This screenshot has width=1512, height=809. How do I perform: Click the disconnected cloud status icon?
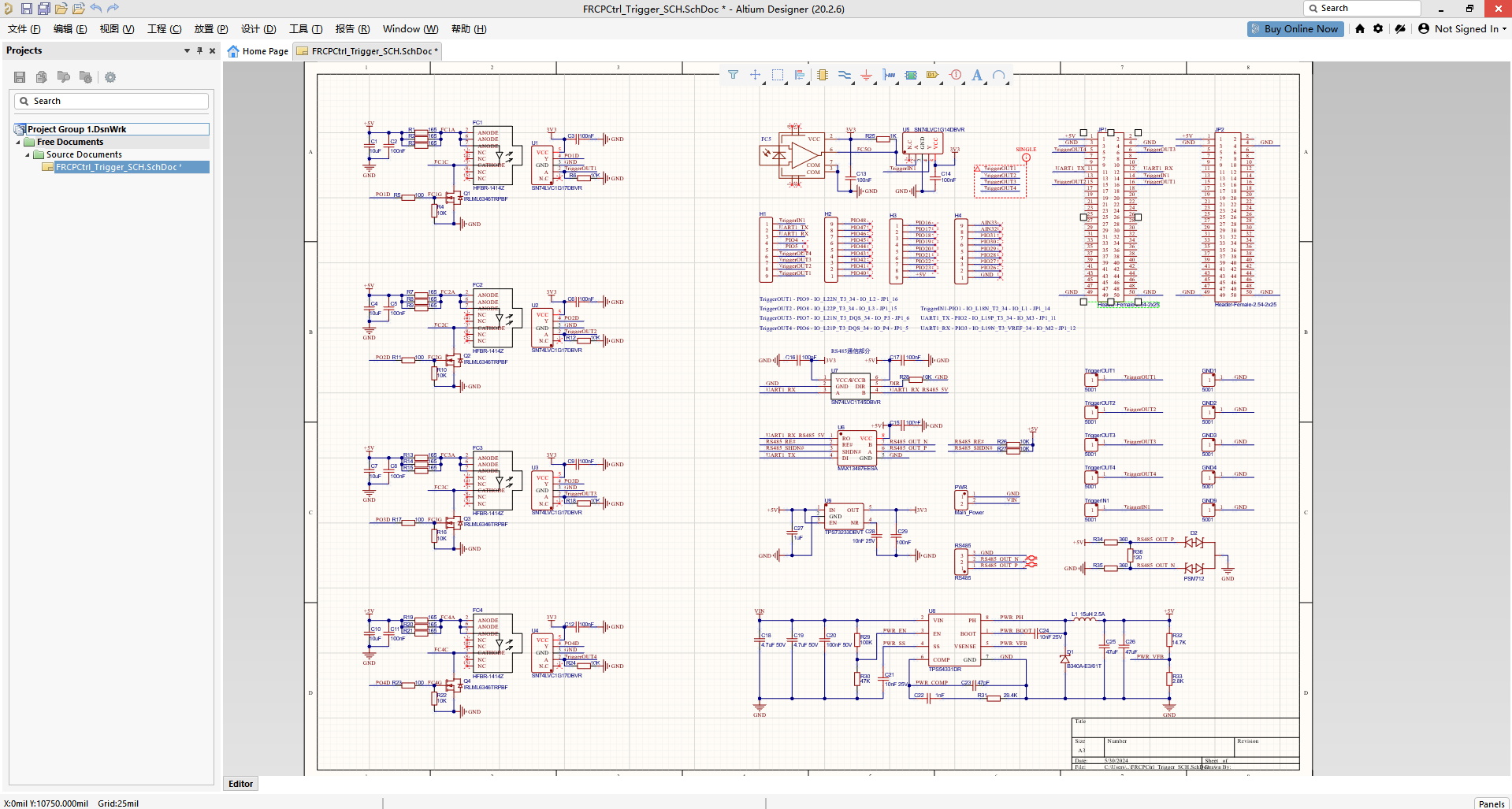pyautogui.click(x=1400, y=28)
